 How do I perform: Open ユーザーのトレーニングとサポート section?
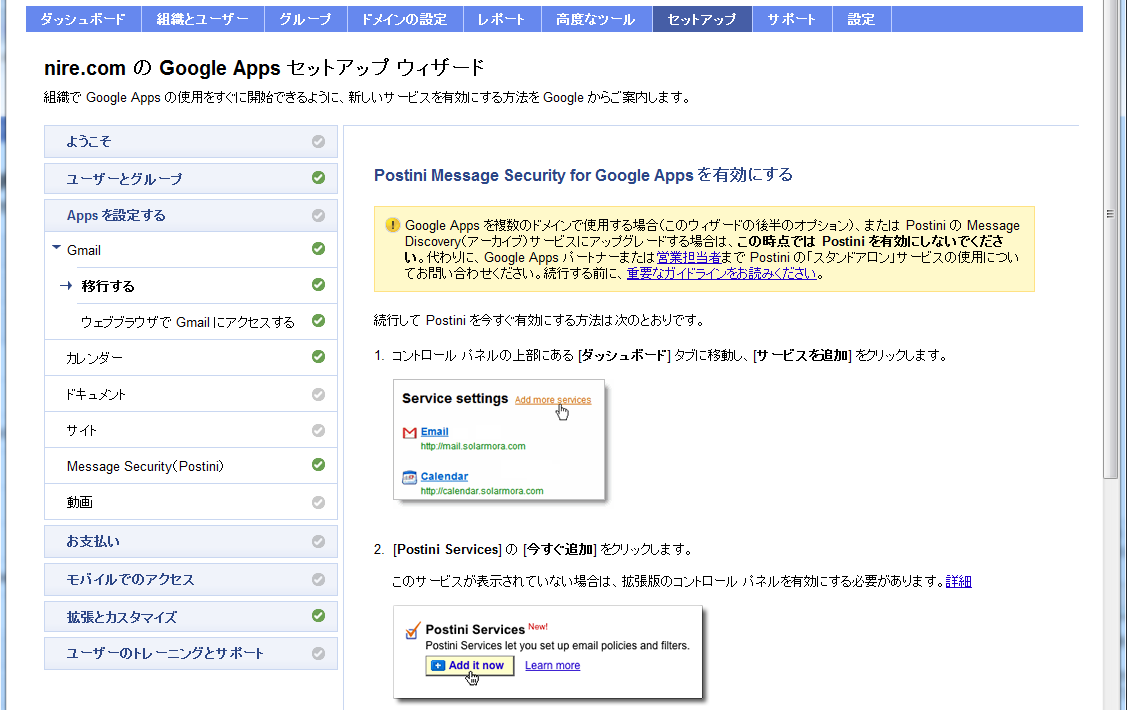190,653
